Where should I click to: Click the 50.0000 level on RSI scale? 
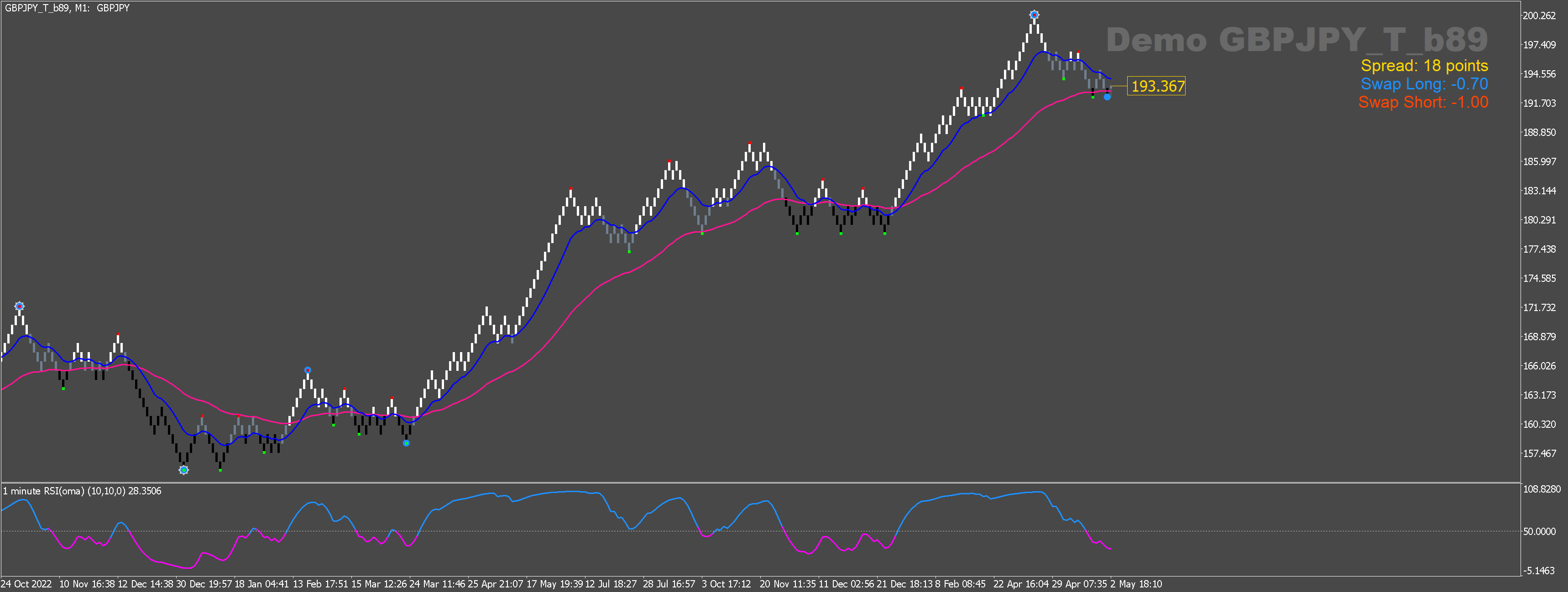click(x=1539, y=531)
